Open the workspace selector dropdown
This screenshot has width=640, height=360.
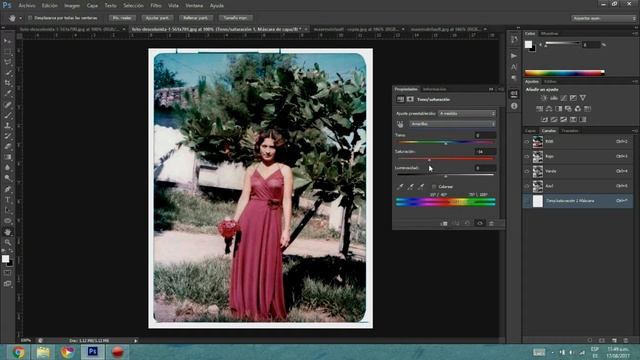tap(603, 18)
